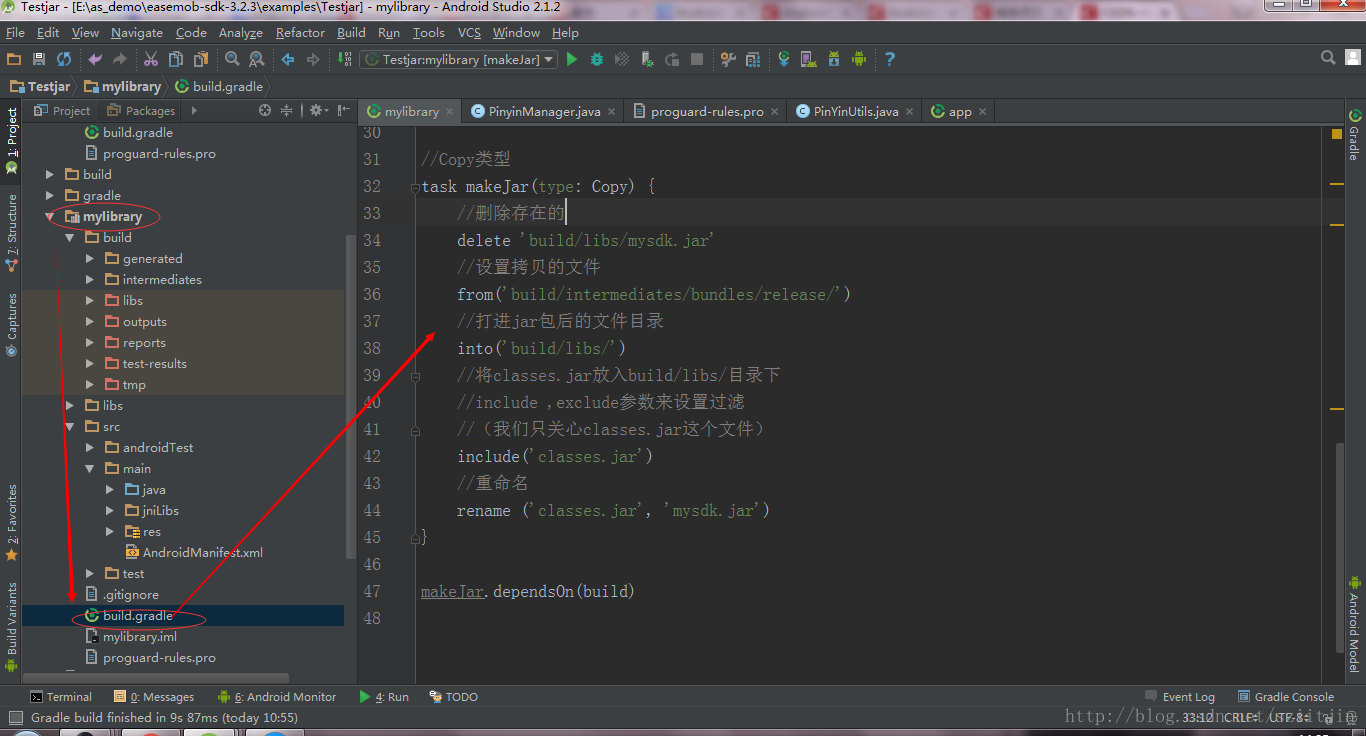Click the Open folder toolbar icon
Image resolution: width=1366 pixels, height=736 pixels.
[x=14, y=59]
